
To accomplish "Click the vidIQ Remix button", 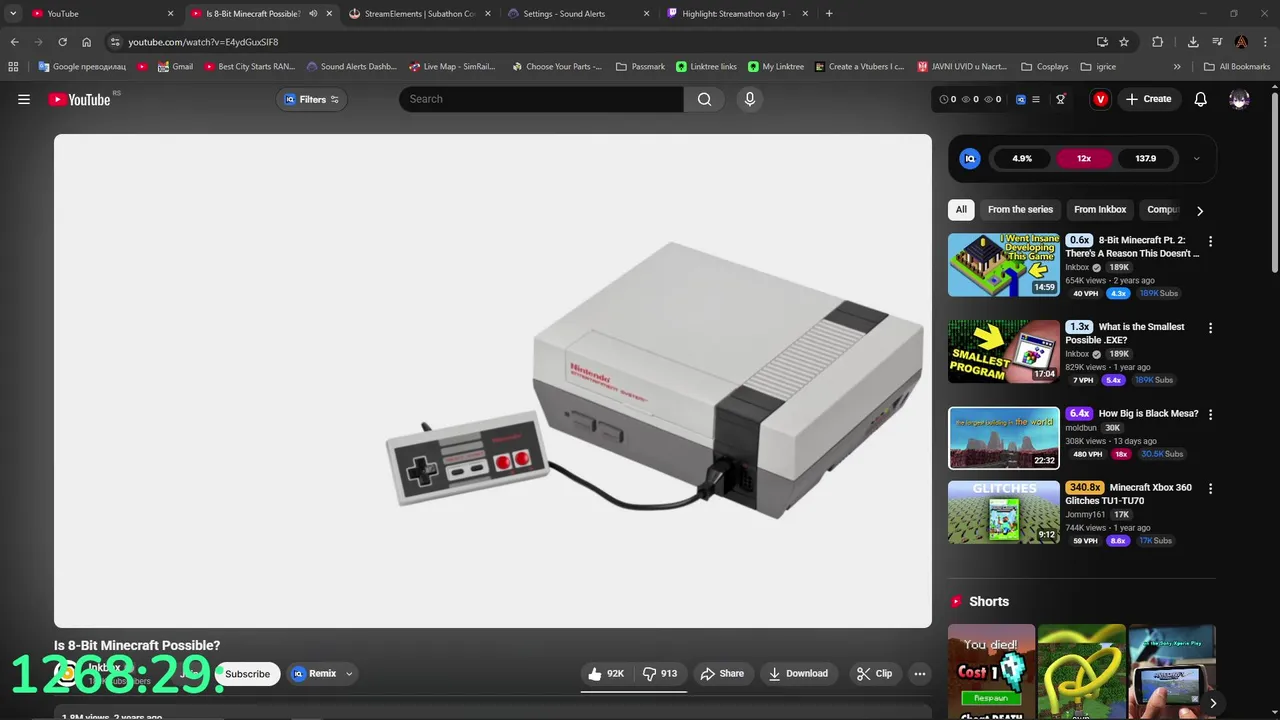I will point(314,674).
